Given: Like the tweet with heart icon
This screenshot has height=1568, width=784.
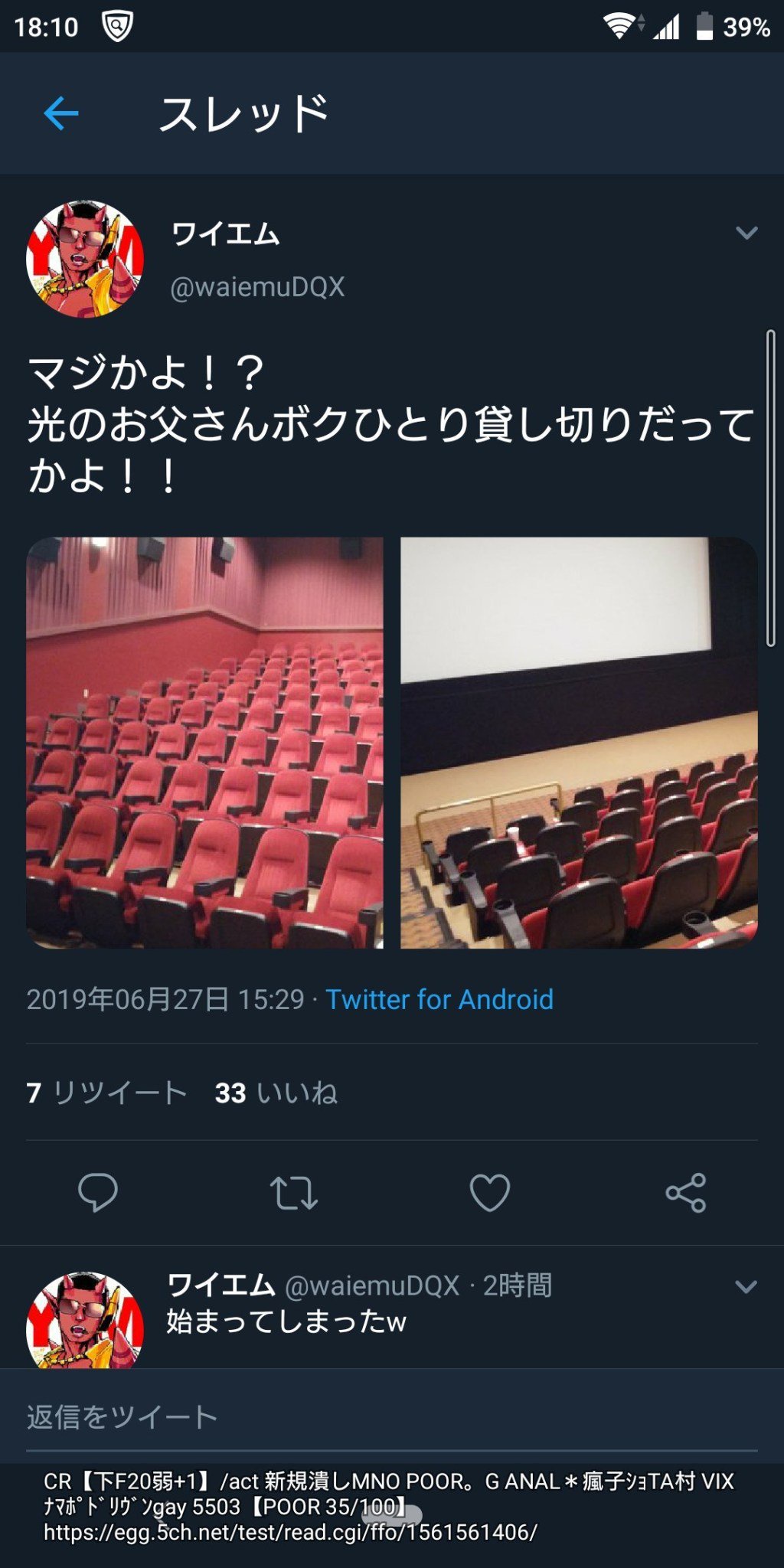Looking at the screenshot, I should coord(490,1192).
